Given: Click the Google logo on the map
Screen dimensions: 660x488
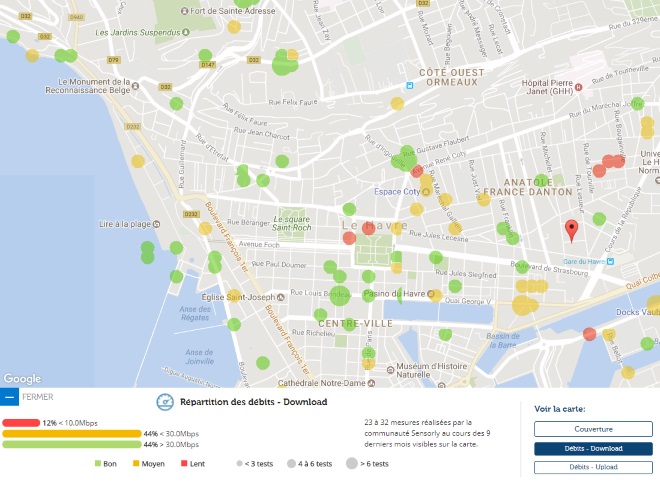Looking at the screenshot, I should pos(22,379).
